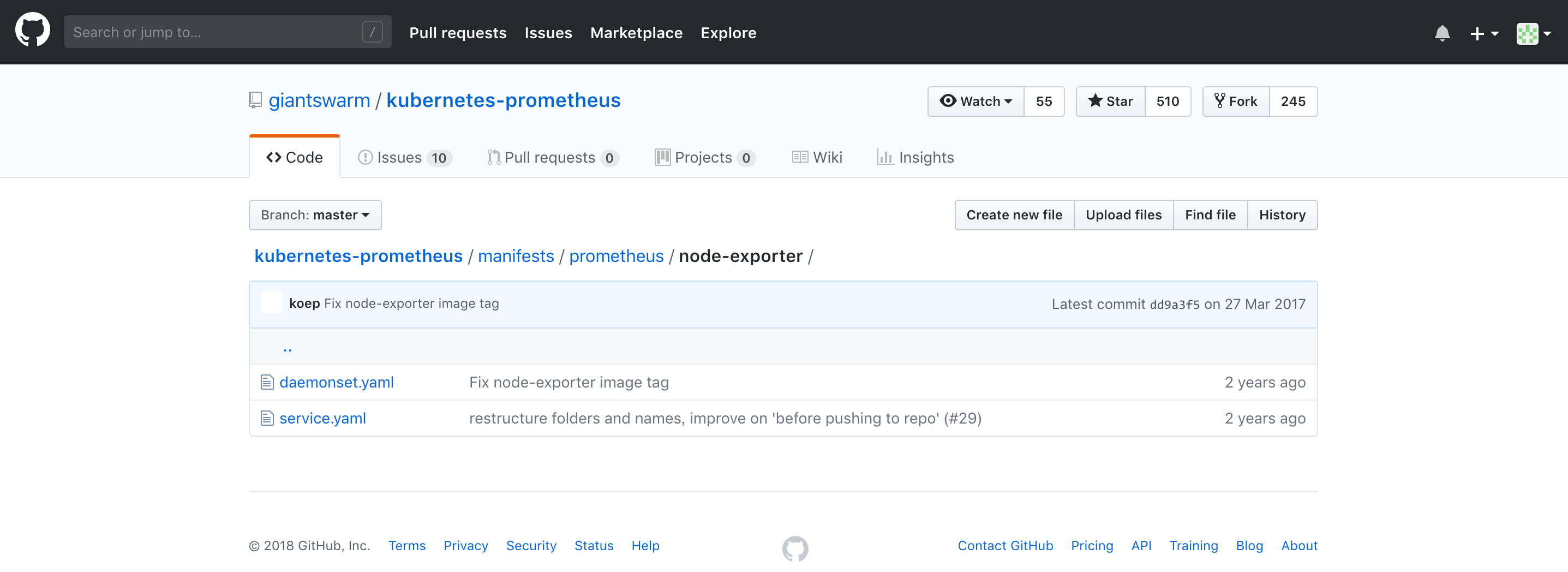
Task: Open the Watch dropdown button
Action: 975,101
